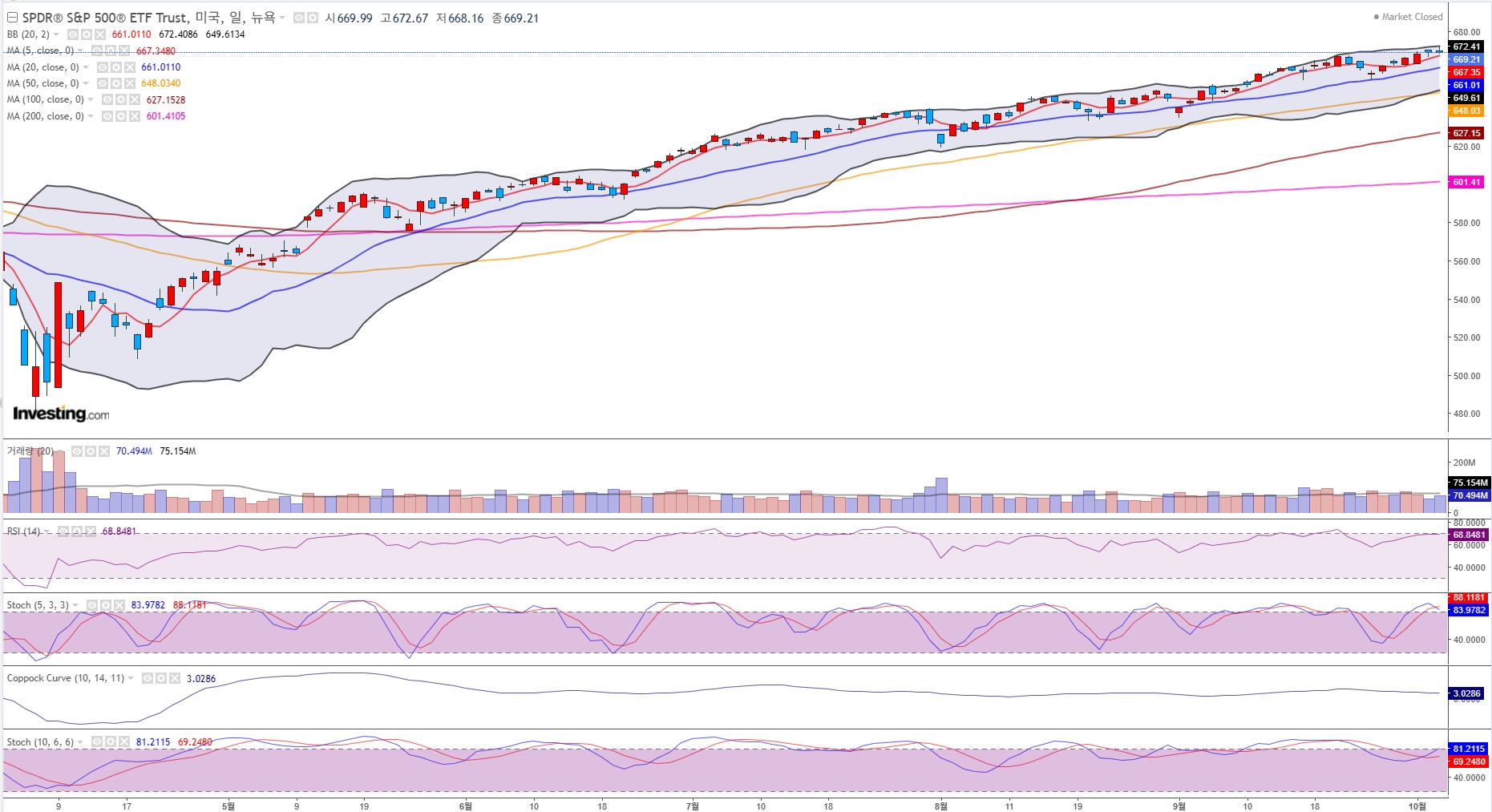Open MA (5, close, 0) settings gear

(111, 50)
